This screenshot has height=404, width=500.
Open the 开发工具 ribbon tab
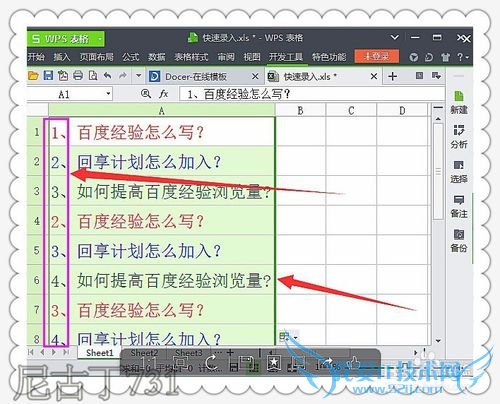286,57
